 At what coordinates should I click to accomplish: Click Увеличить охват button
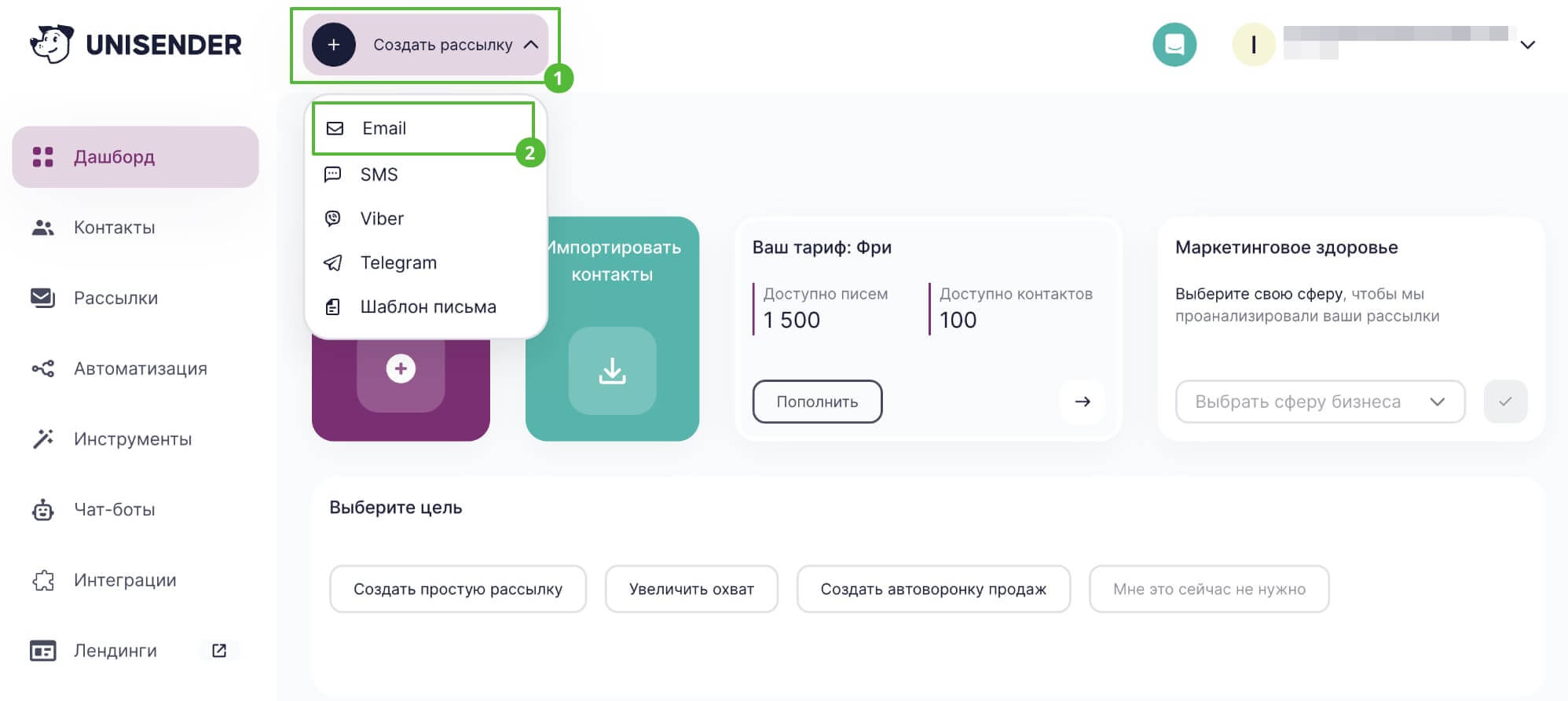point(691,589)
